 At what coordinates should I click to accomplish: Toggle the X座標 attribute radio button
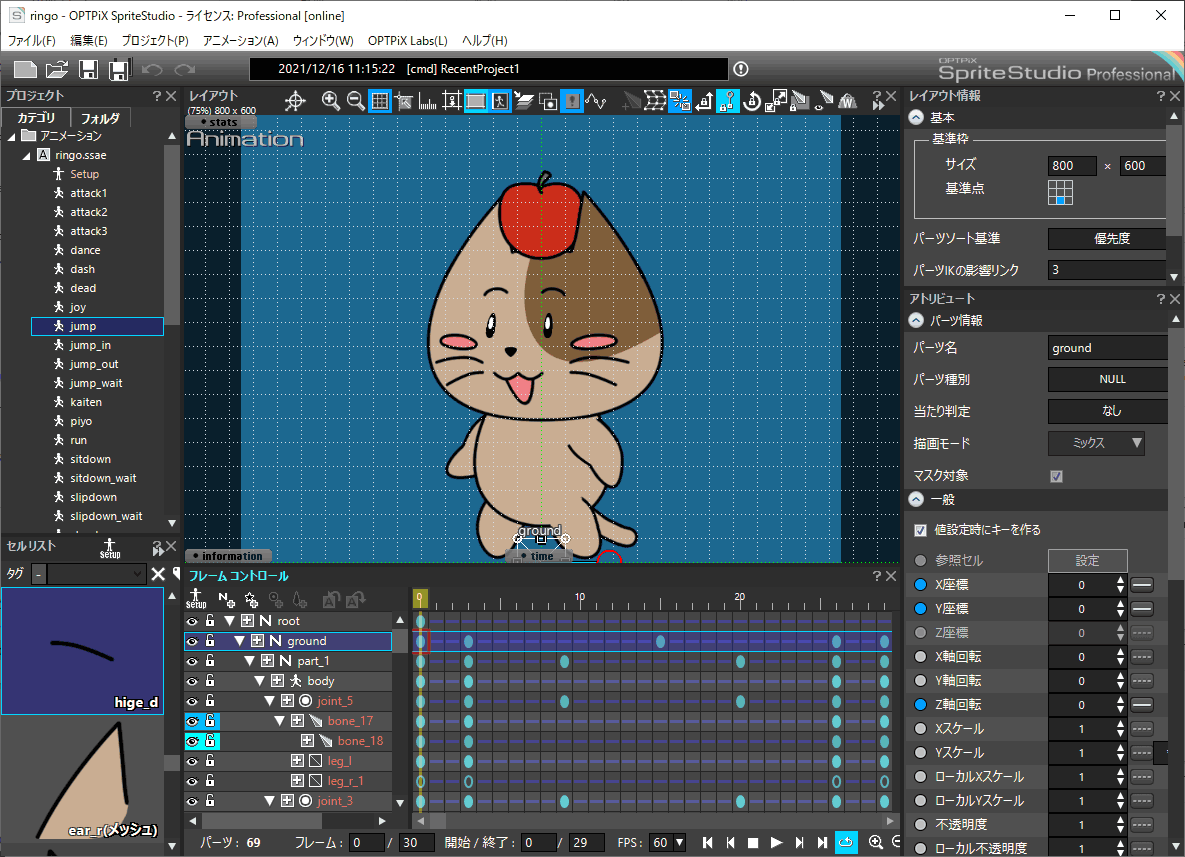click(920, 584)
